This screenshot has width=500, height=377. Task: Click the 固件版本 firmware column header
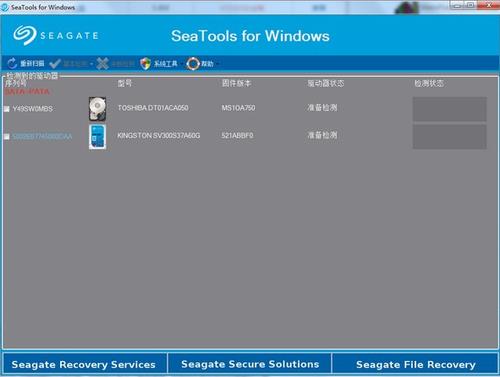coord(236,83)
